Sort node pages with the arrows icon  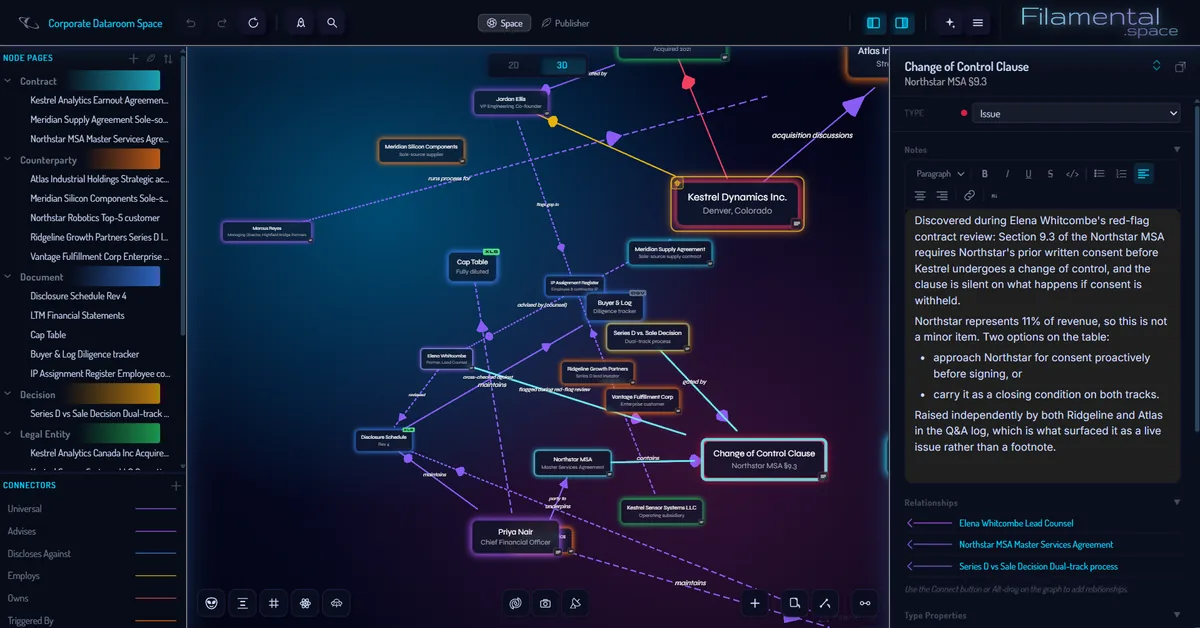[168, 58]
